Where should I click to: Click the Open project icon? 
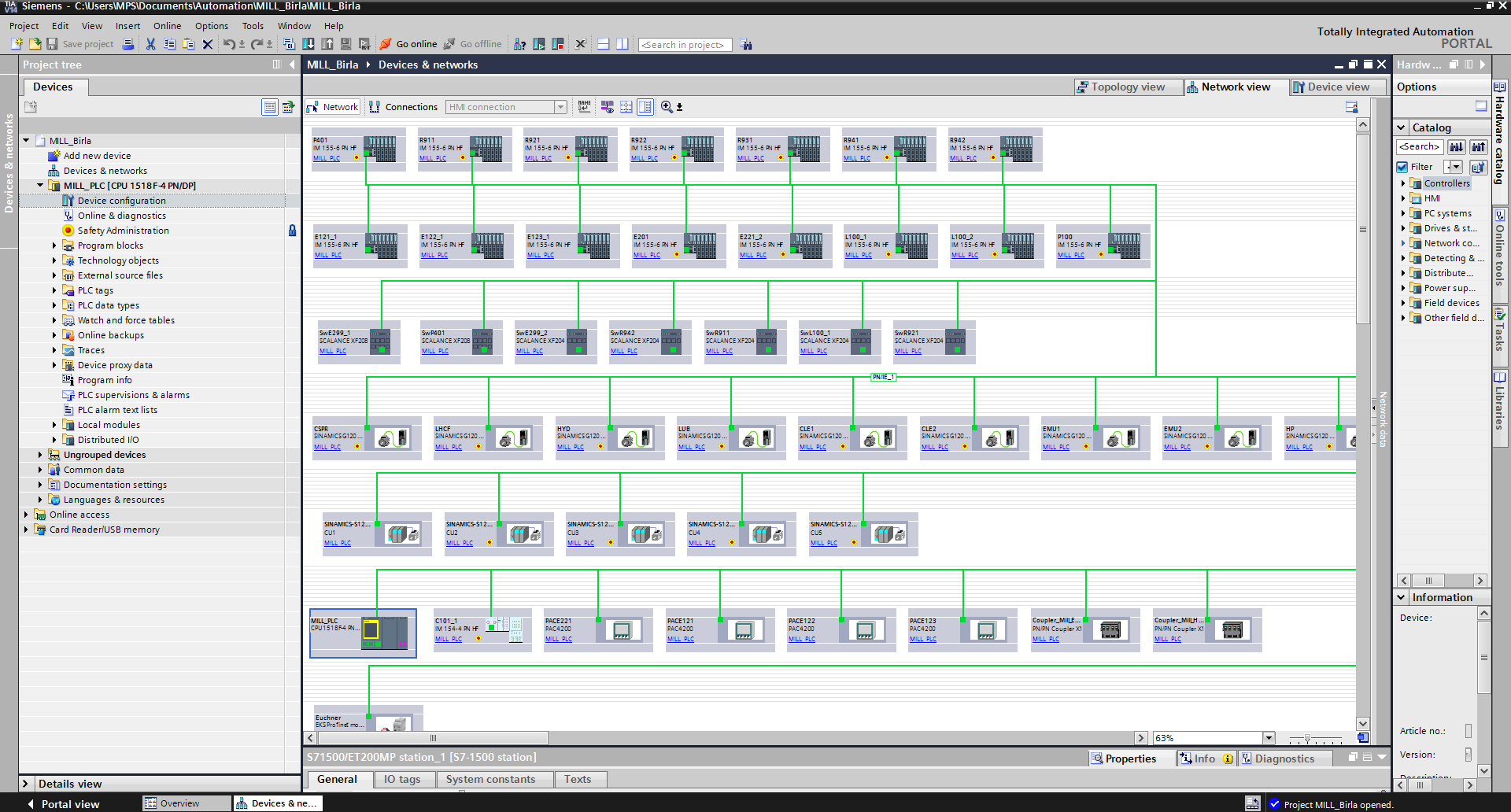[x=35, y=44]
